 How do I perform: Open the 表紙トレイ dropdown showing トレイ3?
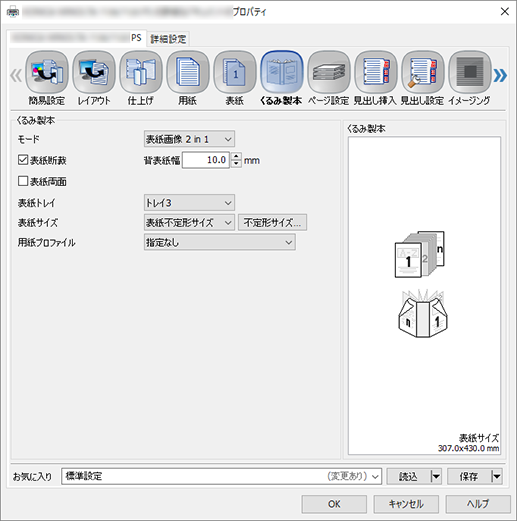tap(189, 203)
